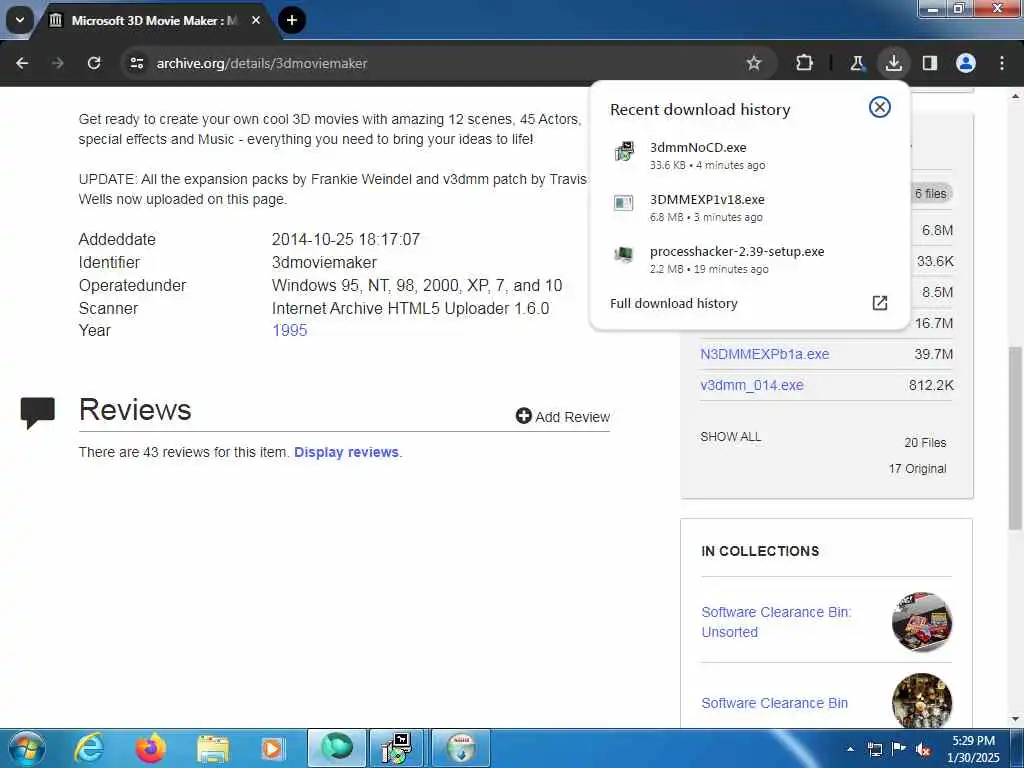
Task: Show hidden tray icons arrow
Action: click(850, 749)
